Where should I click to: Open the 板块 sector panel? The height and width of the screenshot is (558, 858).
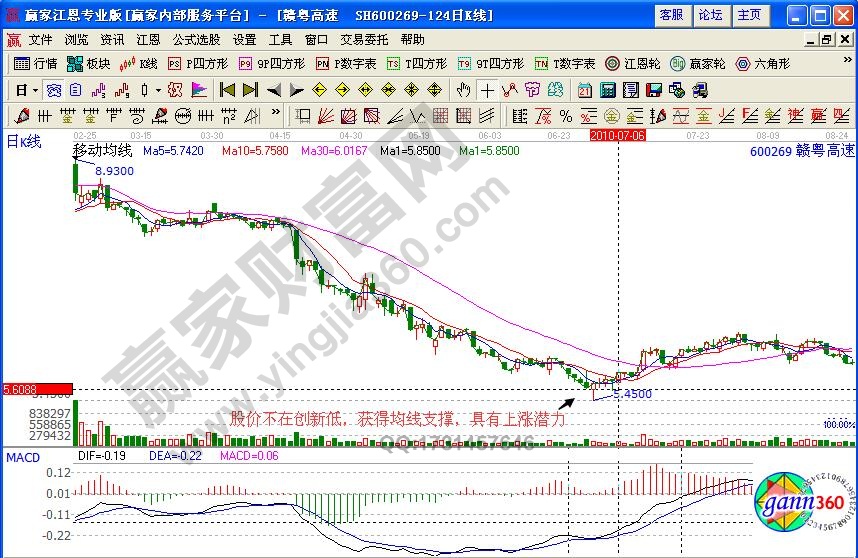click(89, 63)
